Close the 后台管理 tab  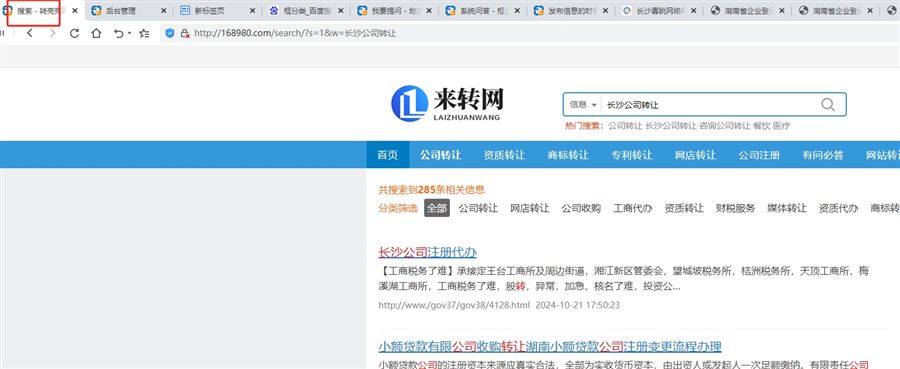coord(164,11)
